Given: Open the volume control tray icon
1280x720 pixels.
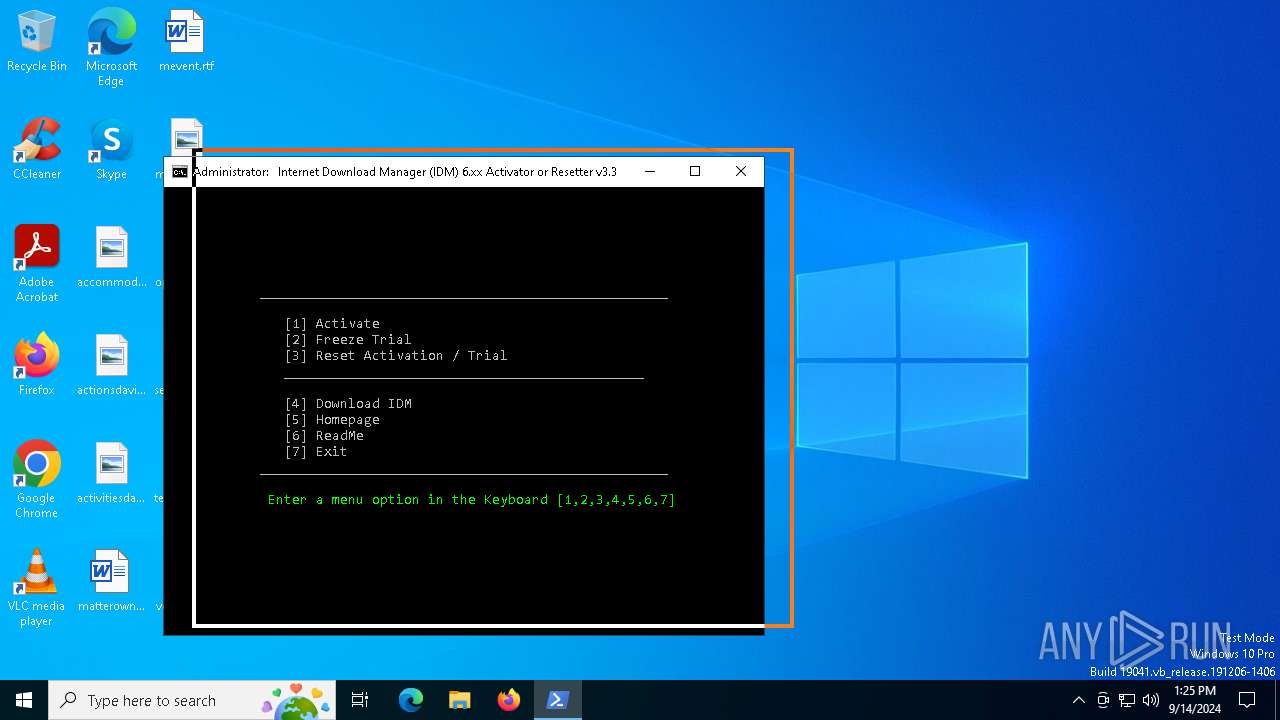Looking at the screenshot, I should [x=1151, y=700].
